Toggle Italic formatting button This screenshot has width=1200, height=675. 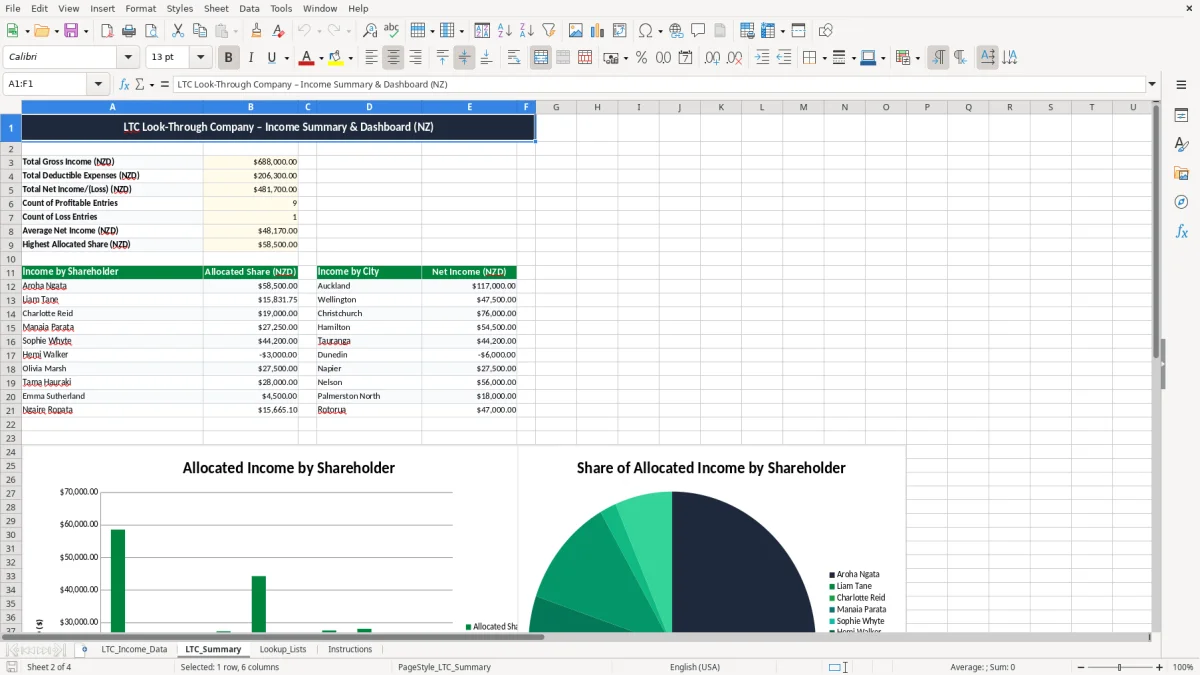pos(251,58)
